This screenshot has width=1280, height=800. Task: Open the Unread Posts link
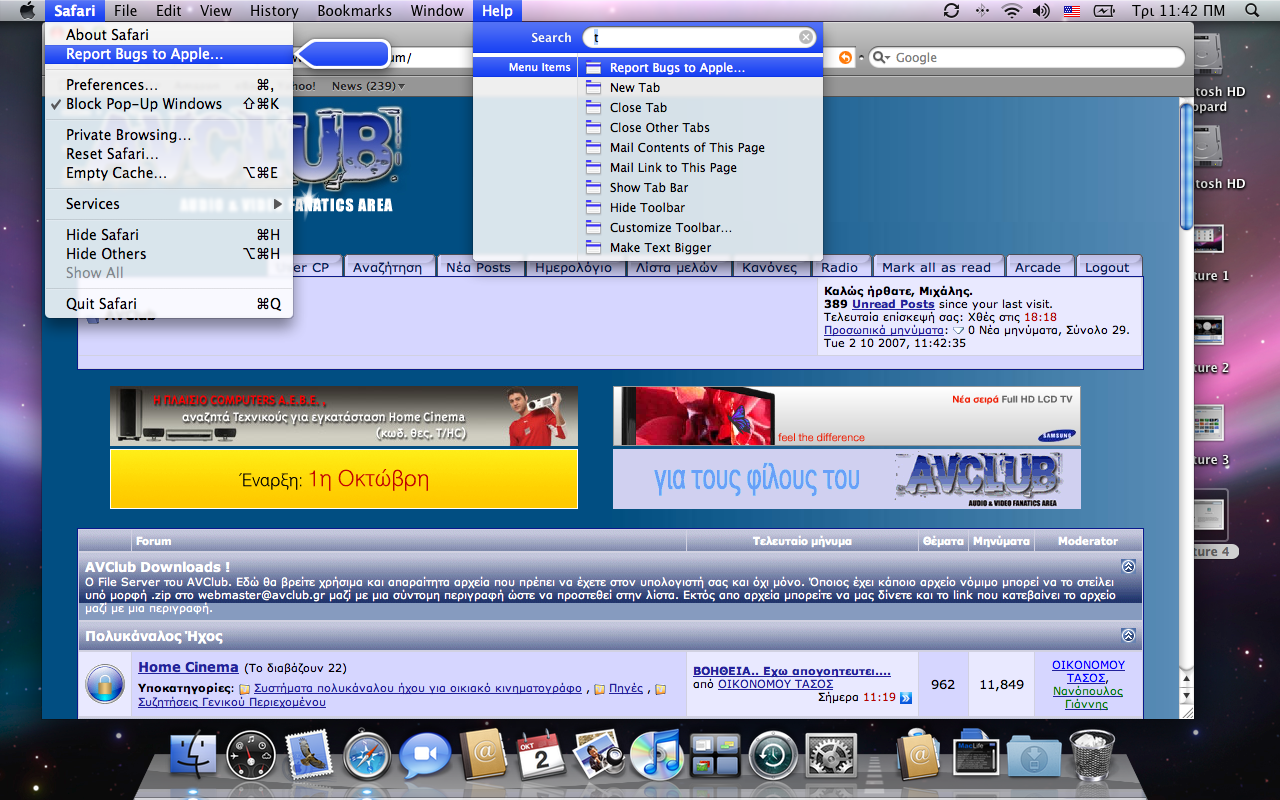(x=893, y=304)
